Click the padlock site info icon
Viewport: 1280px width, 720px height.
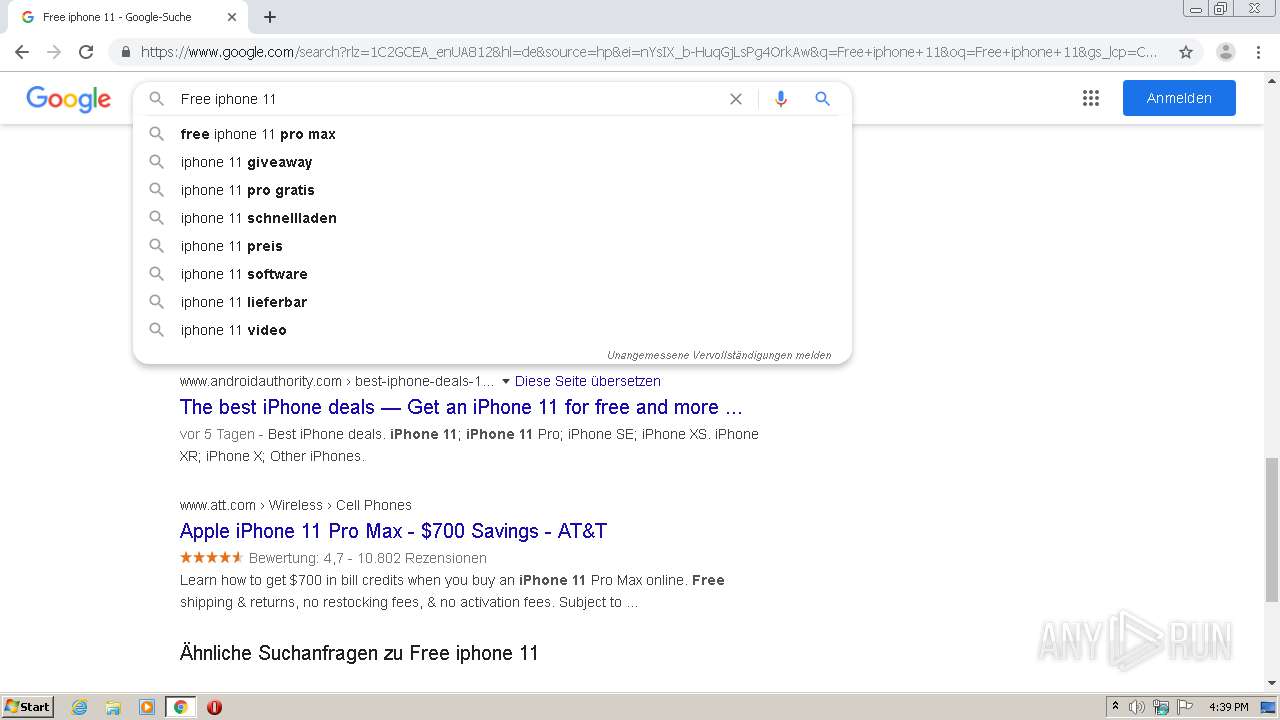(125, 52)
